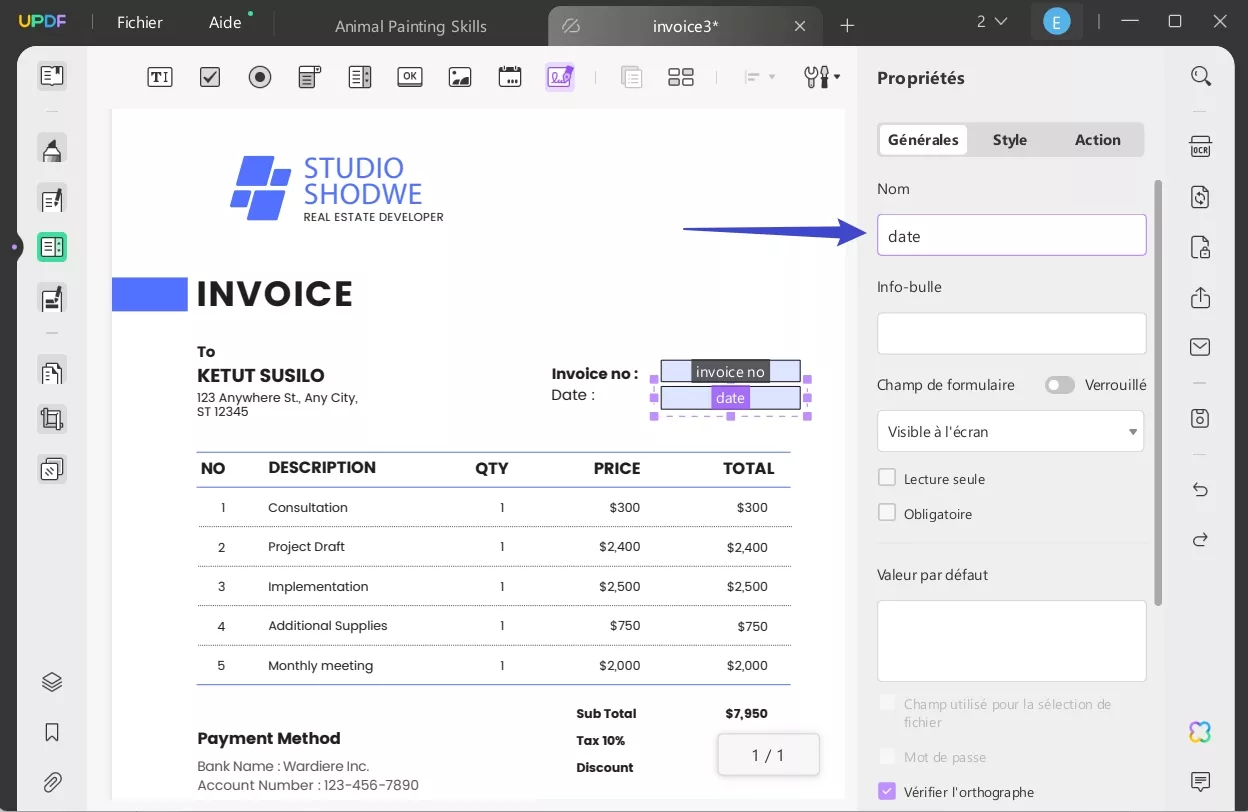Open the Fichier menu
Screen dimensions: 1248x812
tap(139, 22)
